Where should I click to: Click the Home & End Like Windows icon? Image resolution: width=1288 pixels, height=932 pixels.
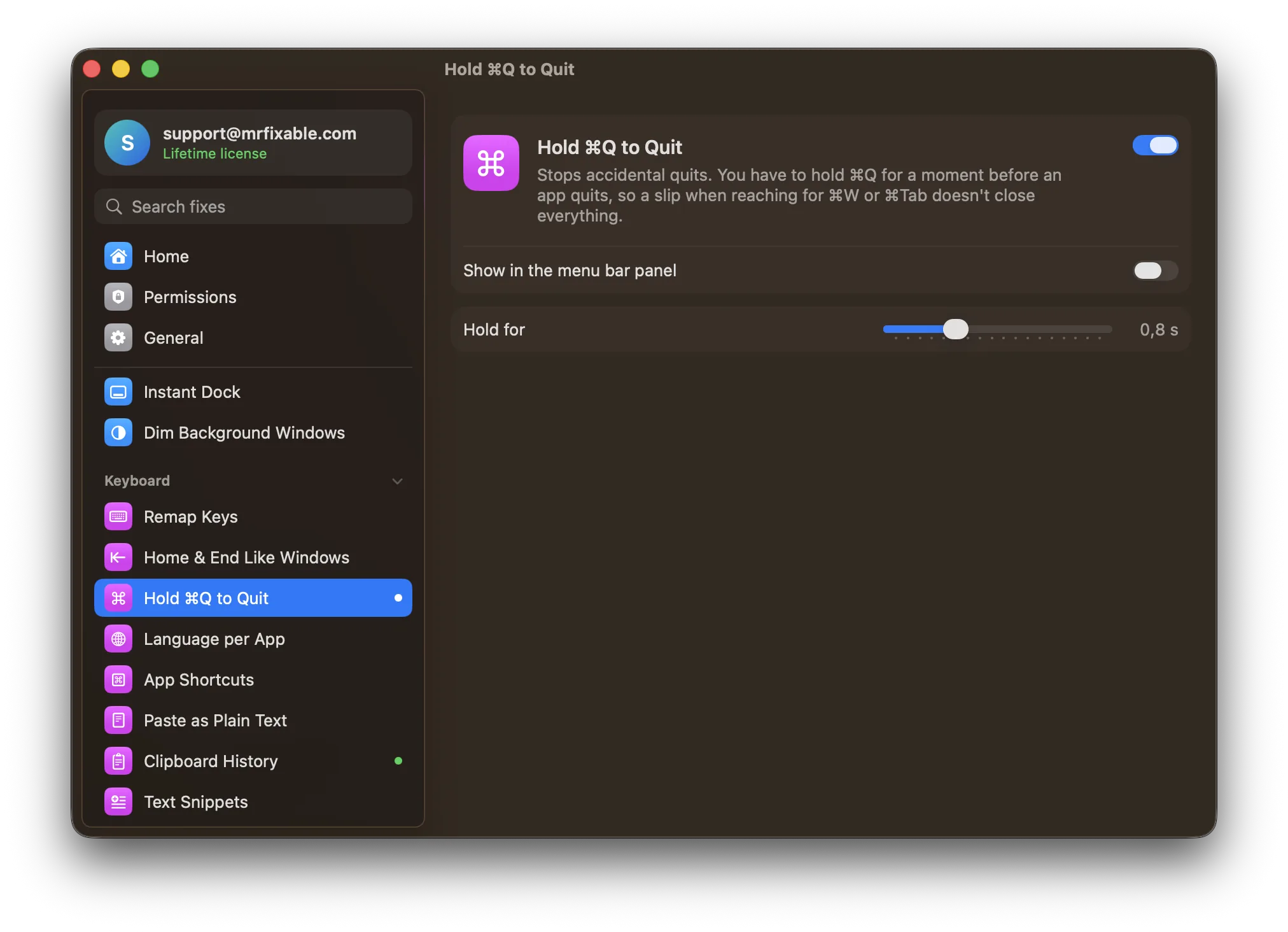coord(118,558)
